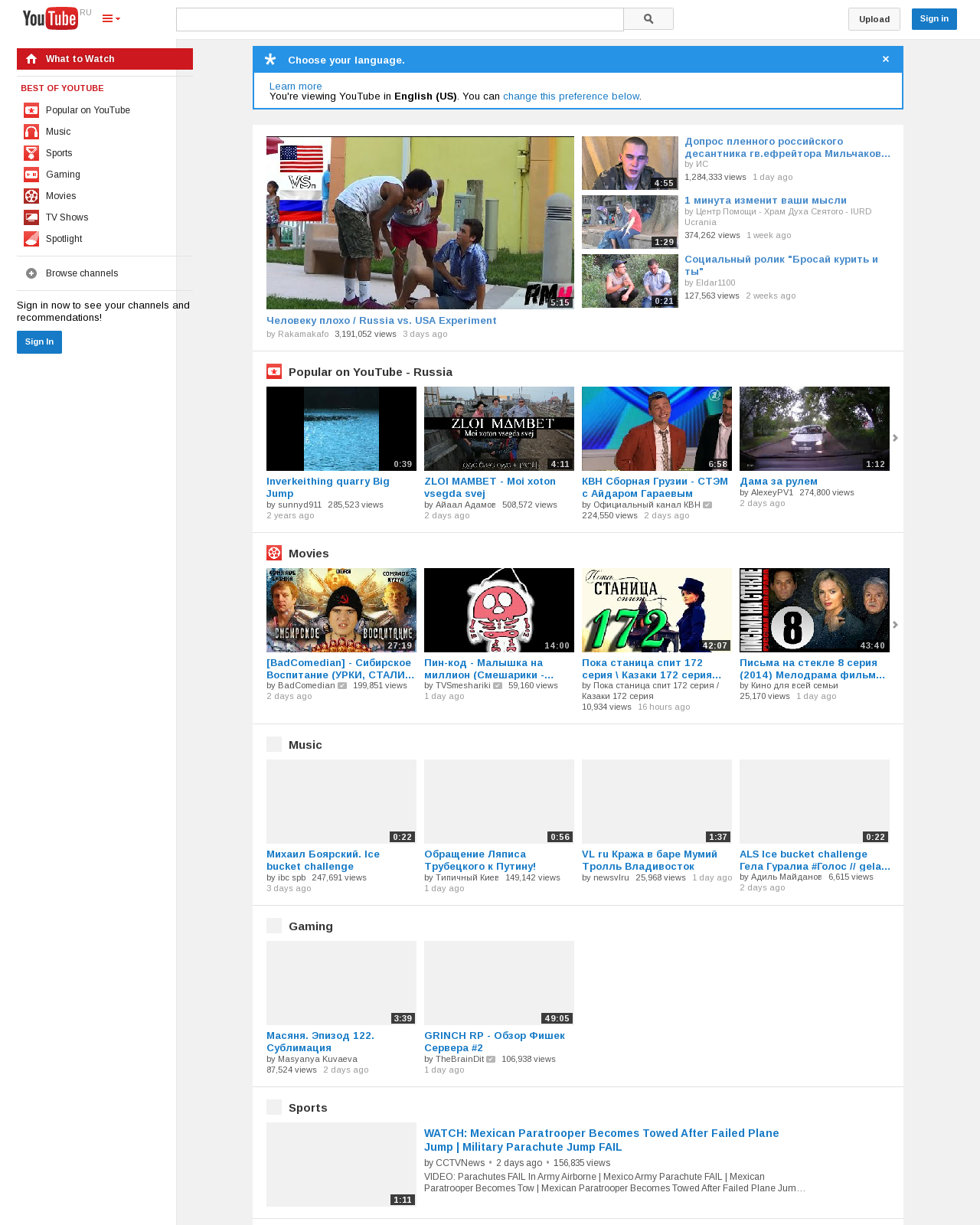
Task: Focus the YouTube search box
Action: point(400,19)
